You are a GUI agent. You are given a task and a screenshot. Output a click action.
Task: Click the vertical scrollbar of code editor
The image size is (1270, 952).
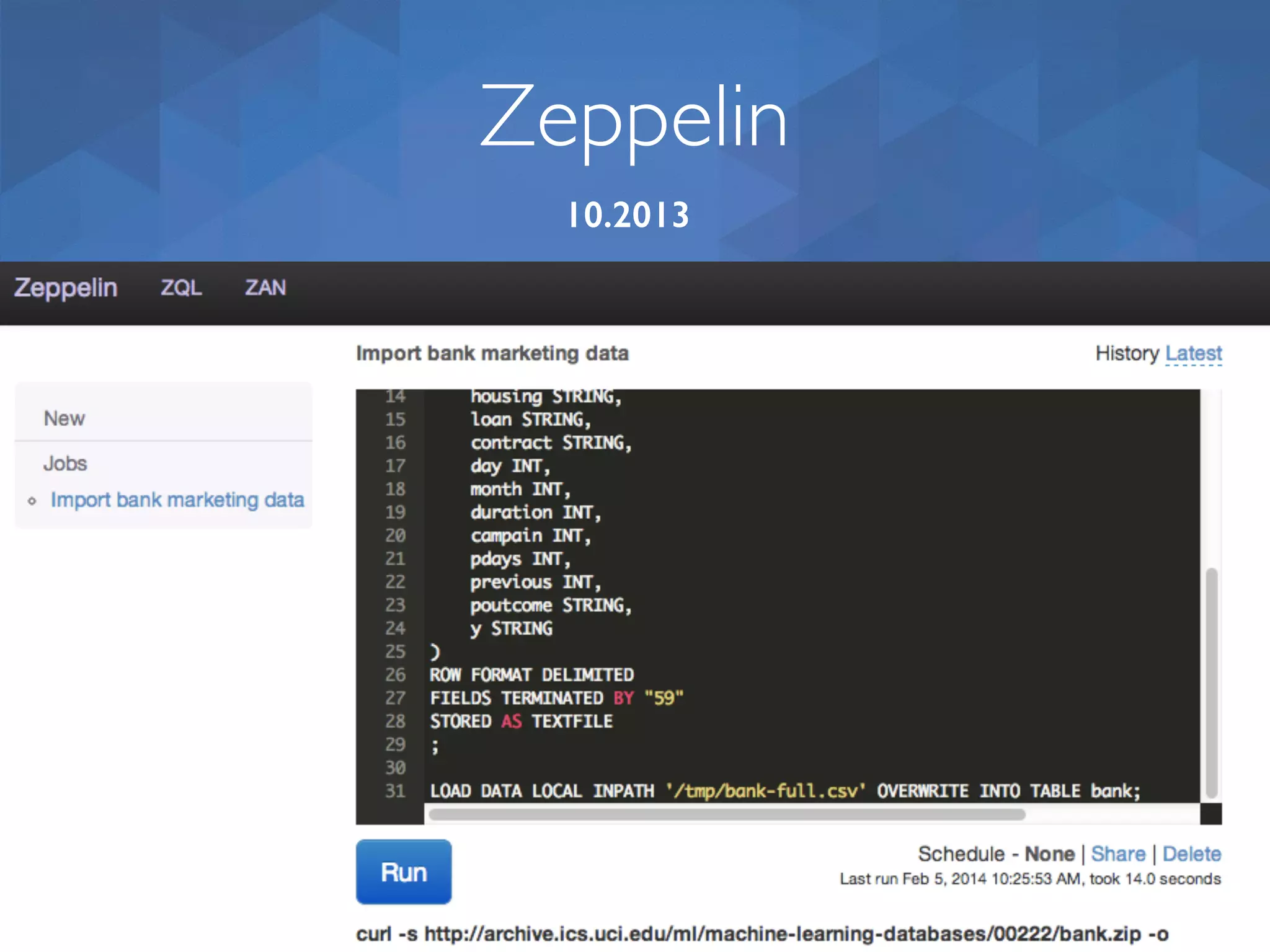tap(1211, 683)
